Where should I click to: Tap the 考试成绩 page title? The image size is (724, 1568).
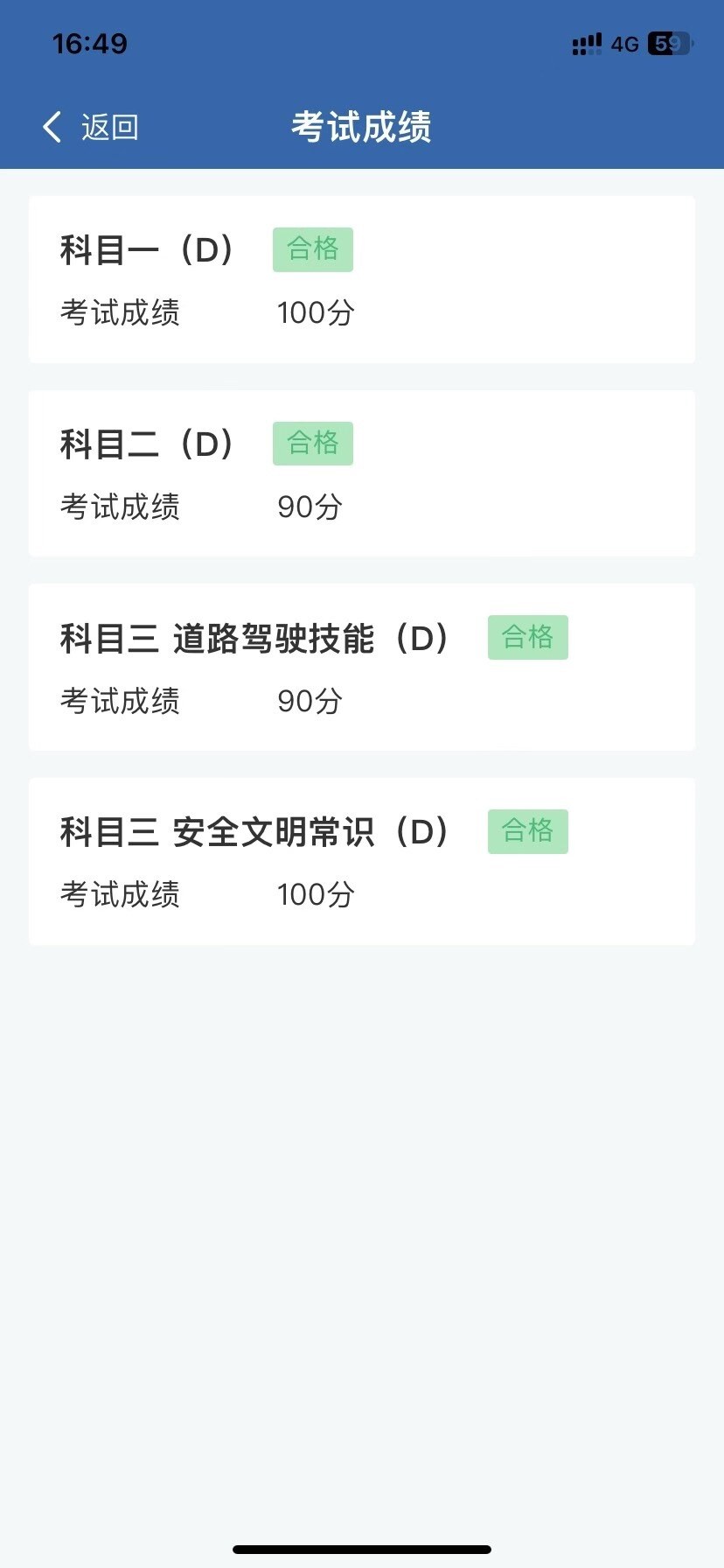[x=361, y=127]
